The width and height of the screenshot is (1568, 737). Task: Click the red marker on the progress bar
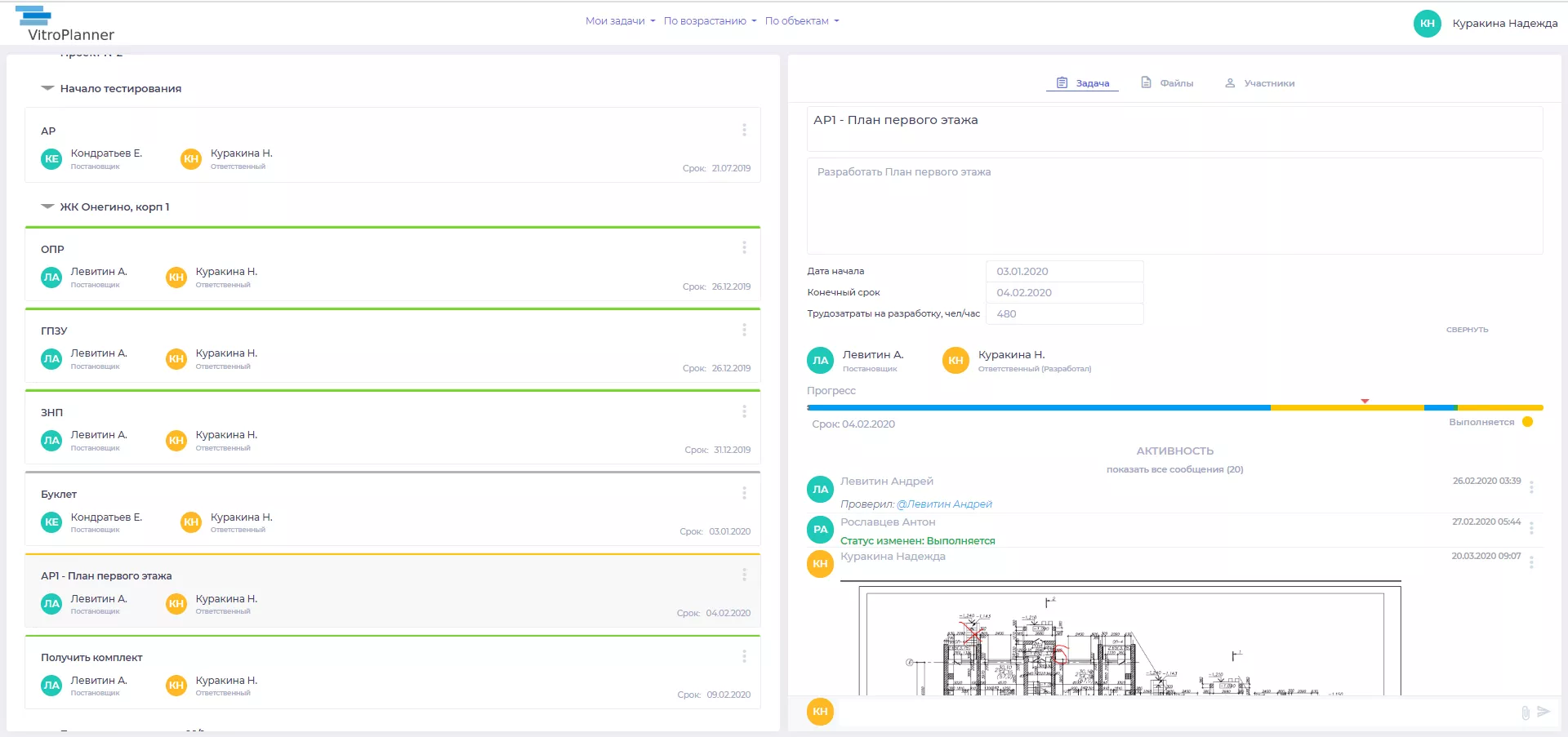[1365, 401]
